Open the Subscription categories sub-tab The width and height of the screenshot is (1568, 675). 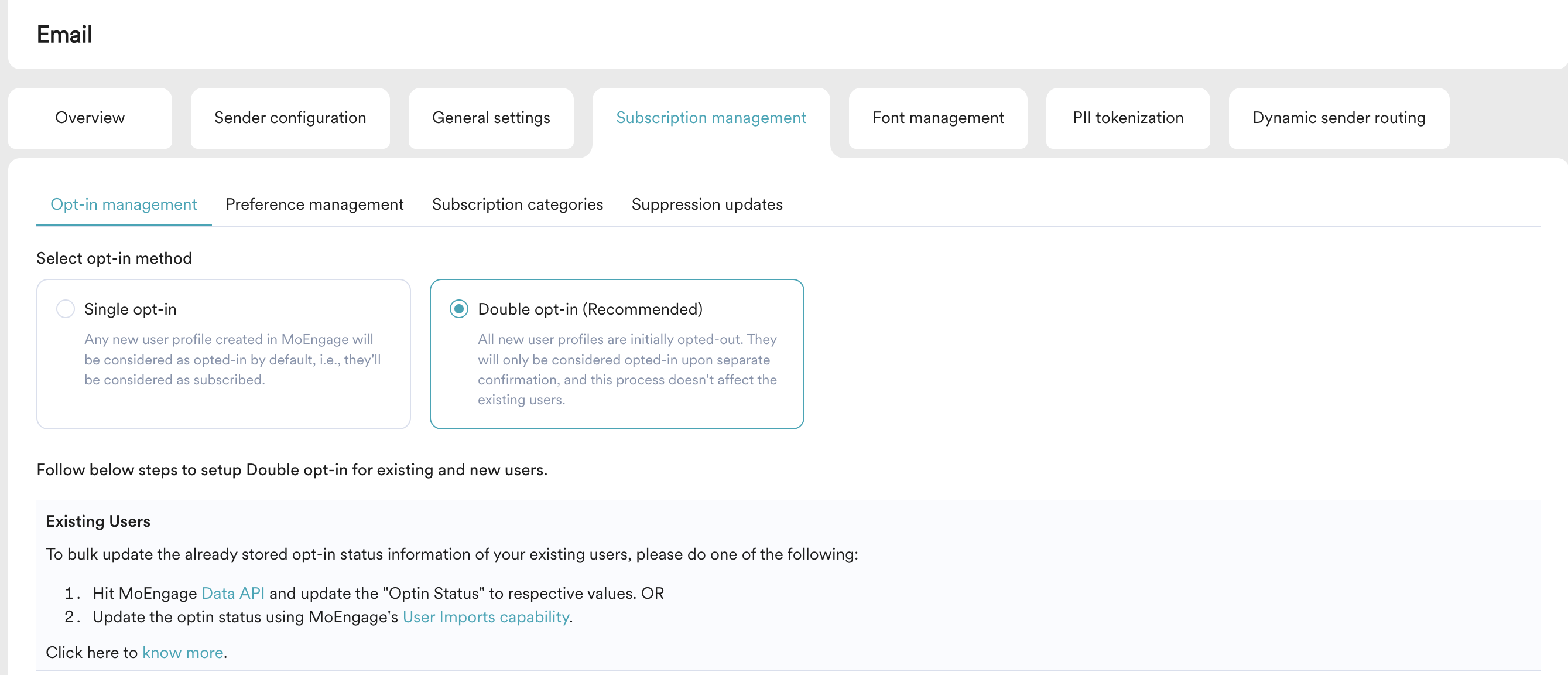pos(517,204)
